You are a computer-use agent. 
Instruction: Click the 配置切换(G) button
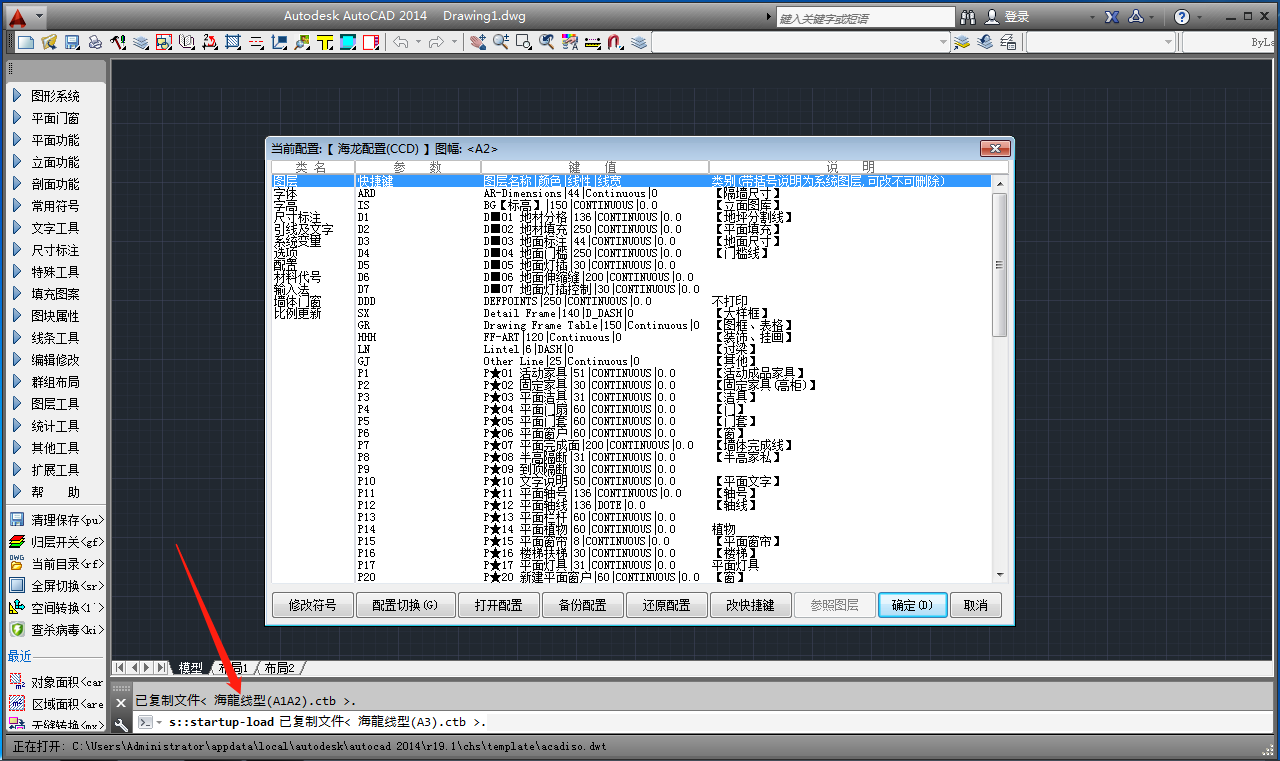coord(405,605)
